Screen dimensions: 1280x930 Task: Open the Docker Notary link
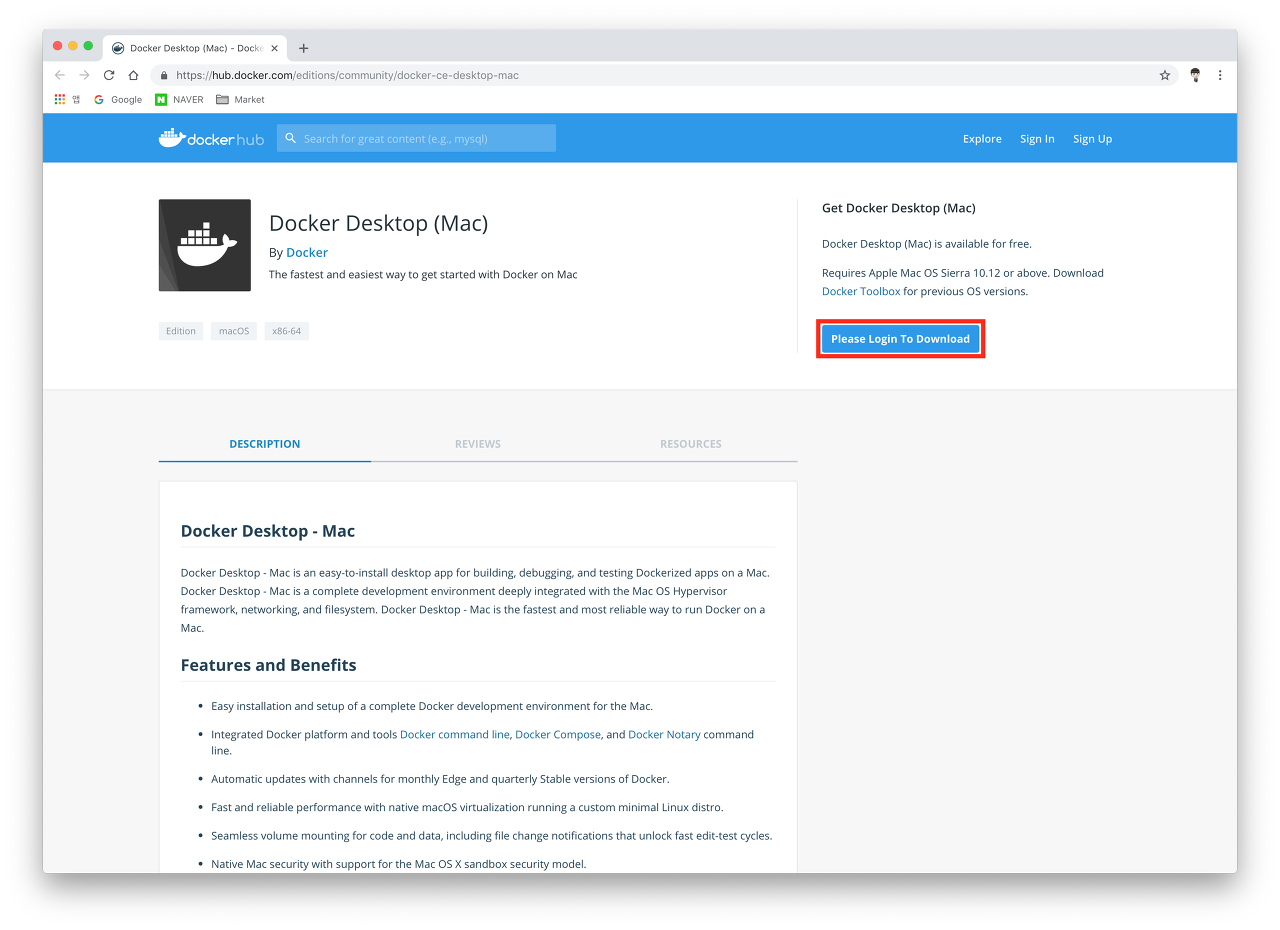coord(664,734)
